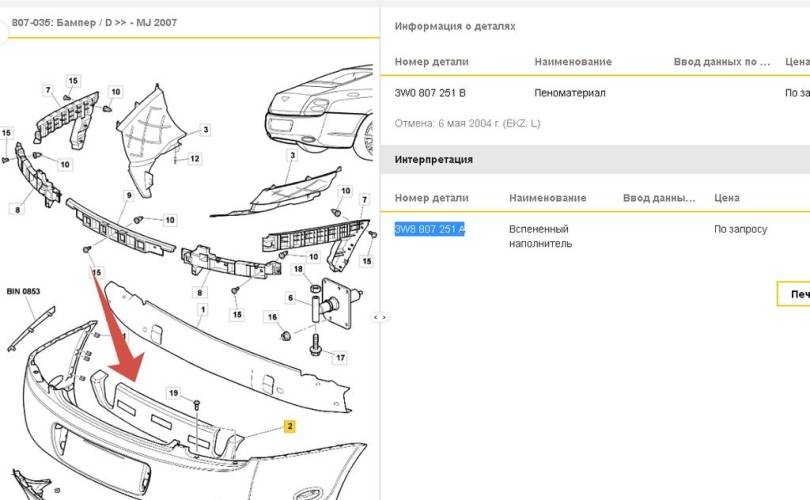Click the Цена column header in the Интерпретация table
810x500 pixels.
(x=726, y=198)
